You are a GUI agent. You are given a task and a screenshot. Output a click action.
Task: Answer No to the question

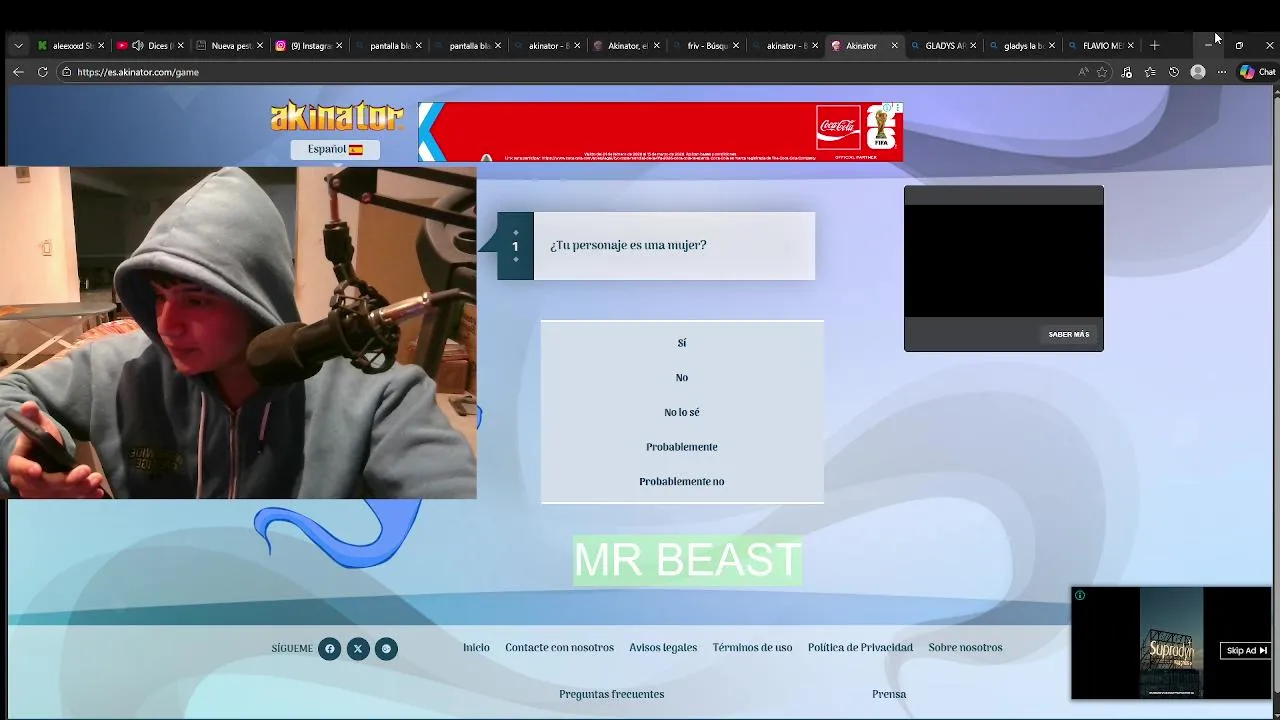click(682, 378)
